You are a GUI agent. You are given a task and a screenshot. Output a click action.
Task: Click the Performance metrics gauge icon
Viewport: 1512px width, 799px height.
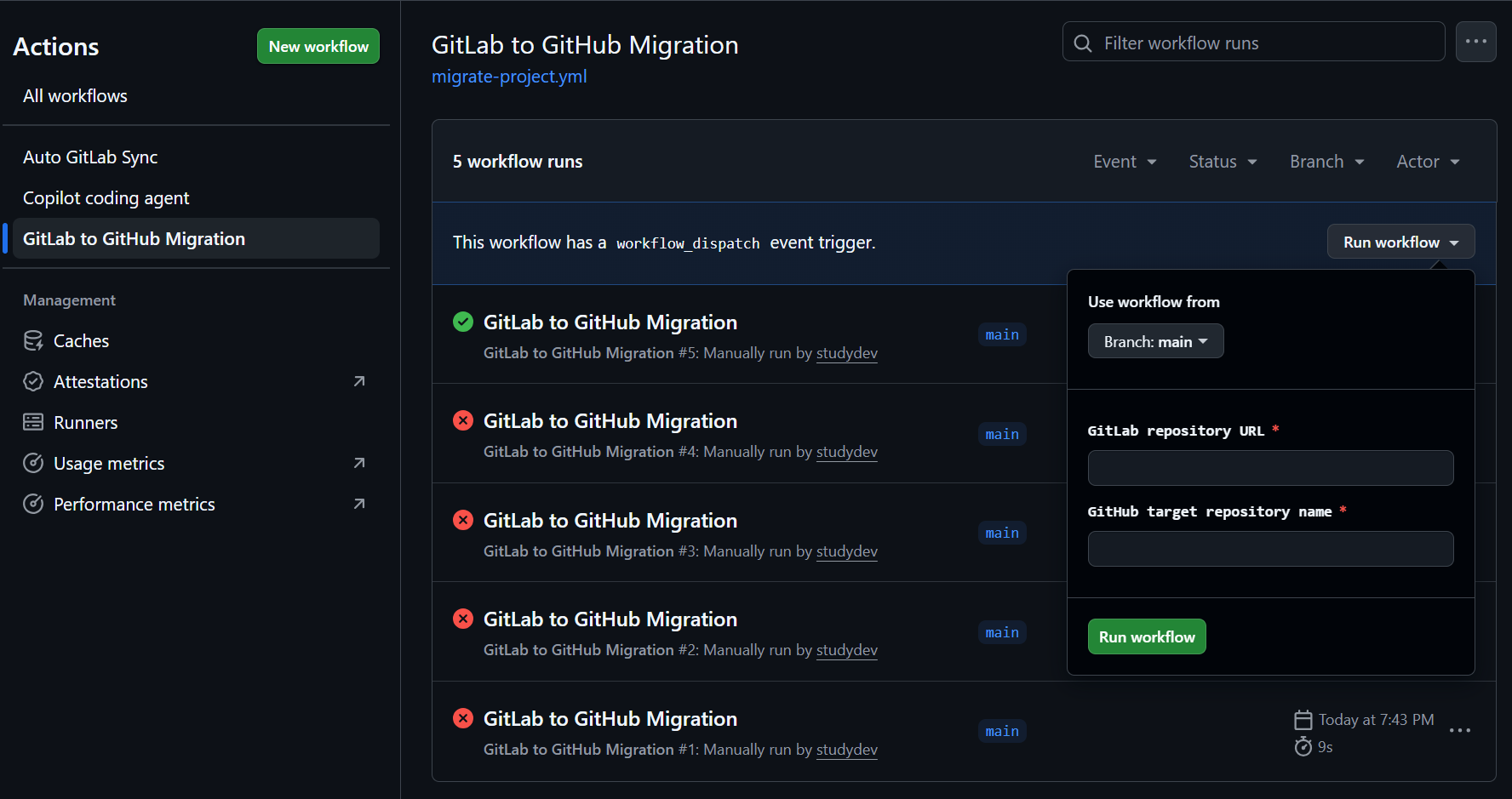33,505
